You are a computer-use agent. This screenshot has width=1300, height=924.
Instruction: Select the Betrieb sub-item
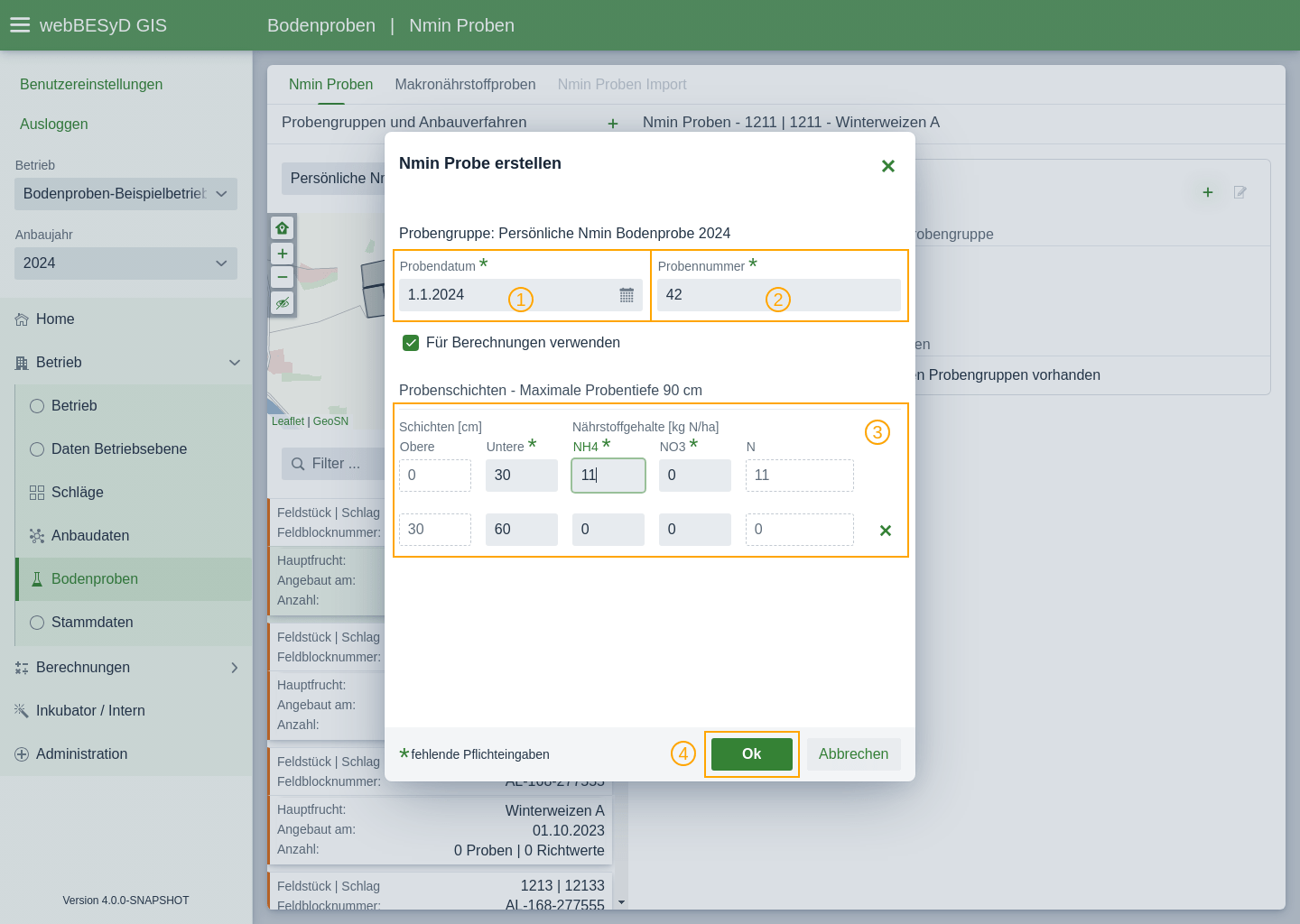(x=134, y=406)
